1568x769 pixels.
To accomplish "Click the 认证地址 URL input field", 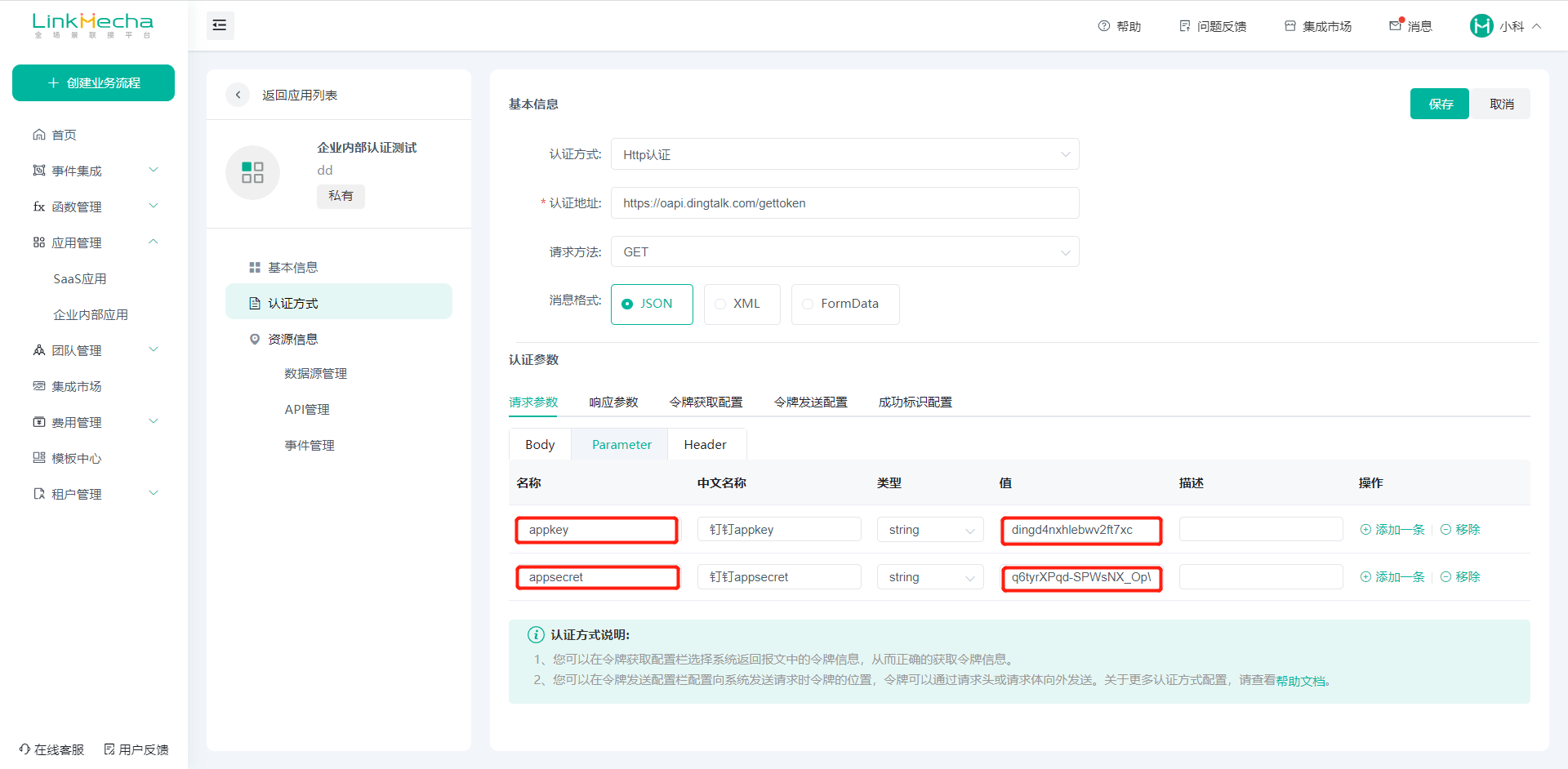I will point(845,203).
